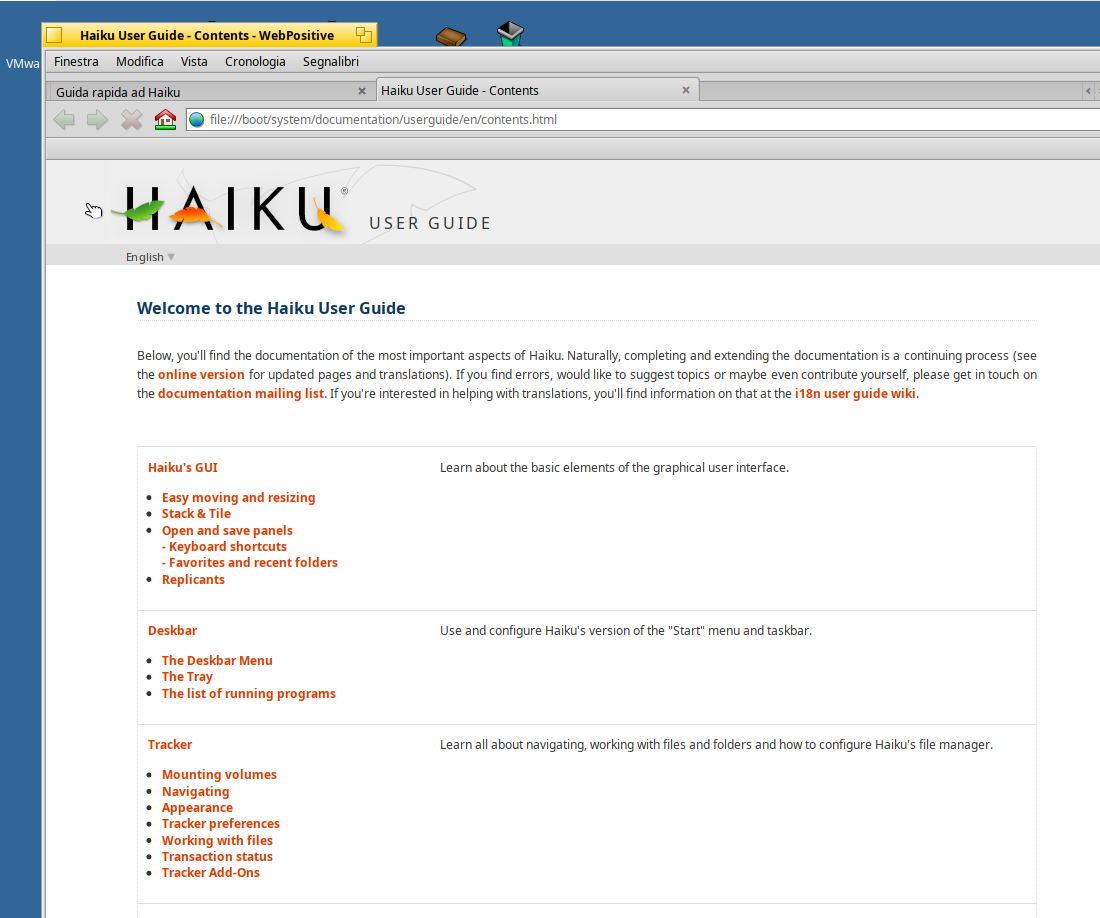Open the Tracker Add-Ons link
This screenshot has width=1100, height=918.
point(211,872)
